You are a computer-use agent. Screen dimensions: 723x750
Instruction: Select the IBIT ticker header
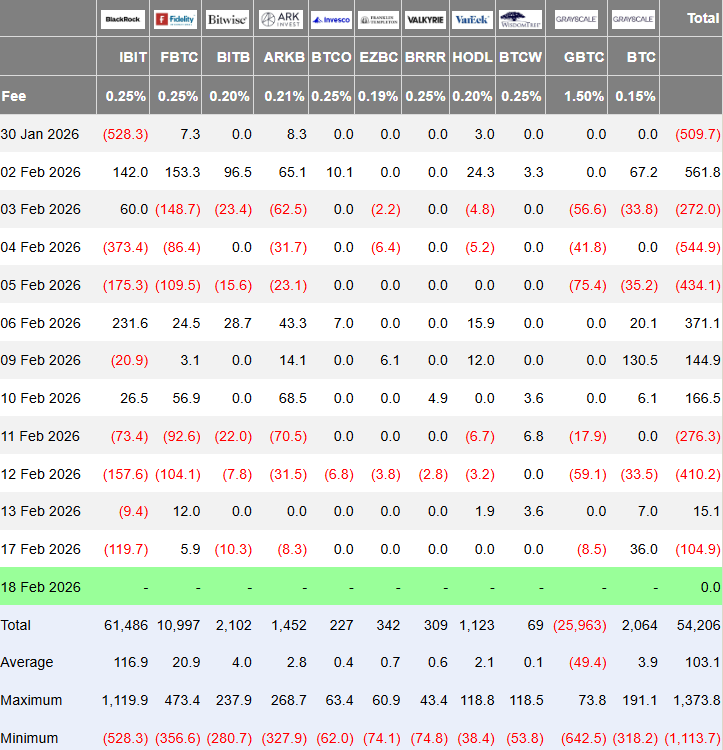point(133,57)
